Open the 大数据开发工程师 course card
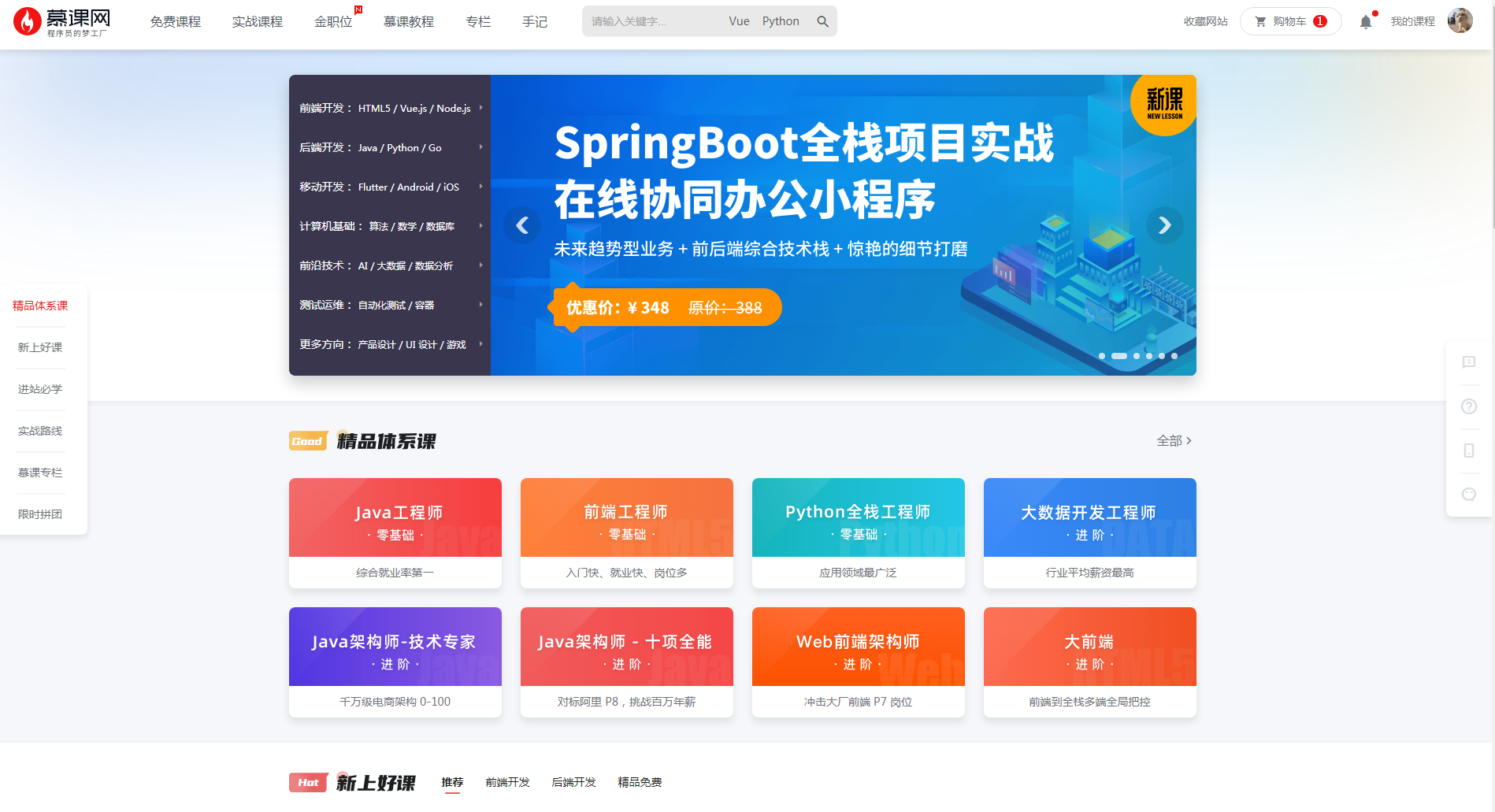1495x812 pixels. point(1090,533)
